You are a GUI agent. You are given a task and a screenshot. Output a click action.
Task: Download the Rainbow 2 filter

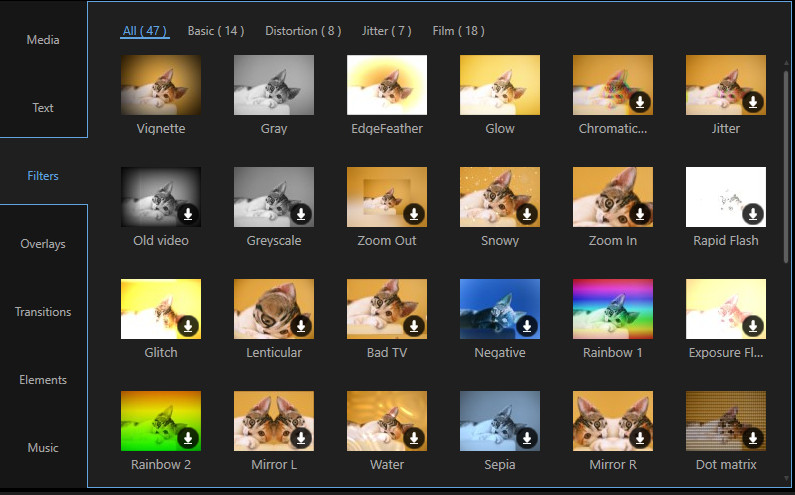point(188,438)
